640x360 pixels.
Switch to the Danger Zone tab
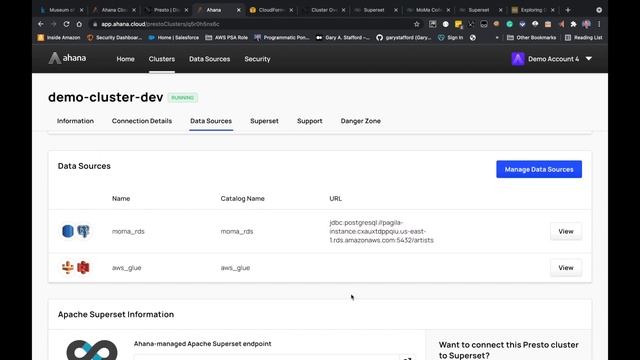click(x=360, y=121)
